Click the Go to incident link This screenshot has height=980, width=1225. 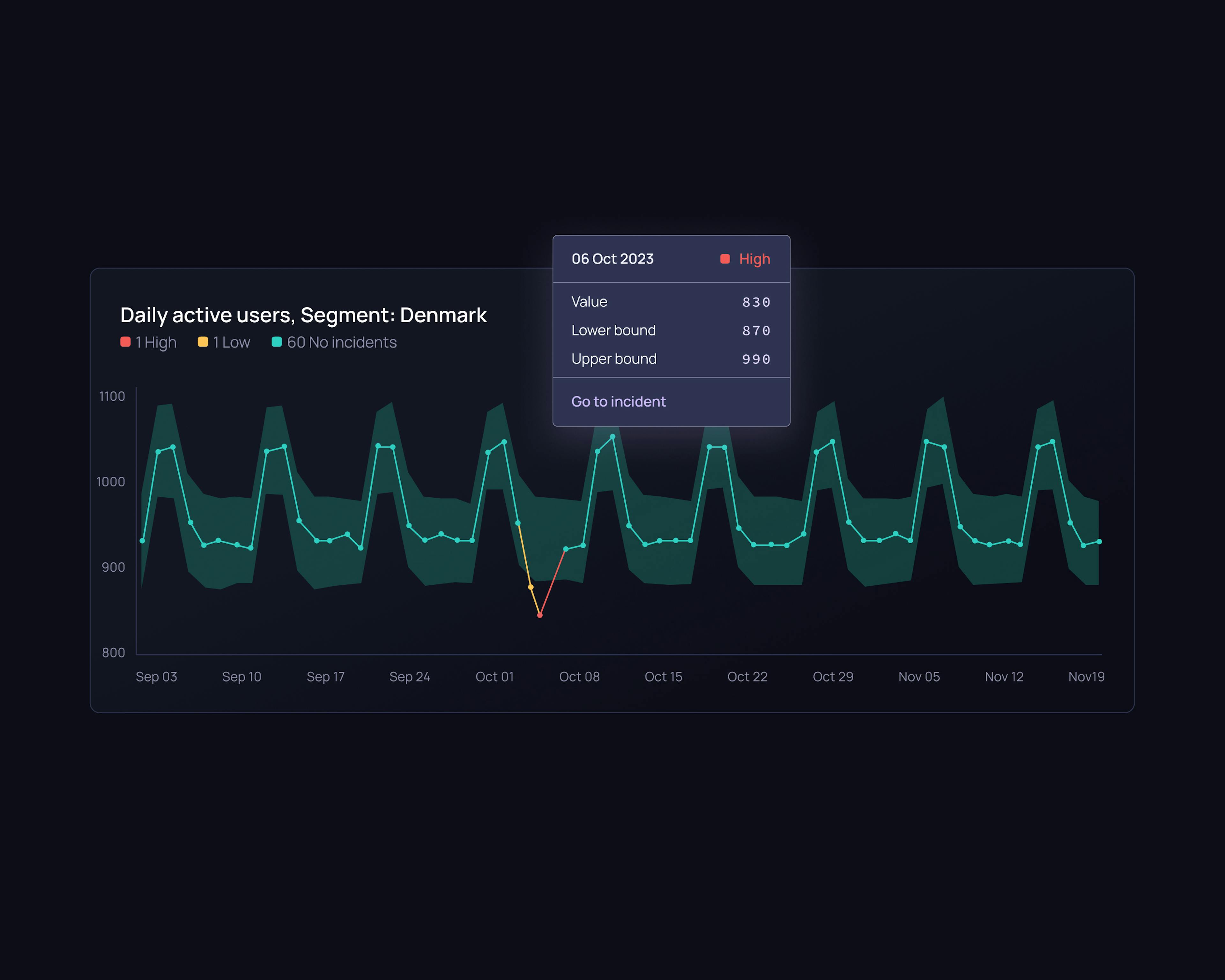pos(618,402)
